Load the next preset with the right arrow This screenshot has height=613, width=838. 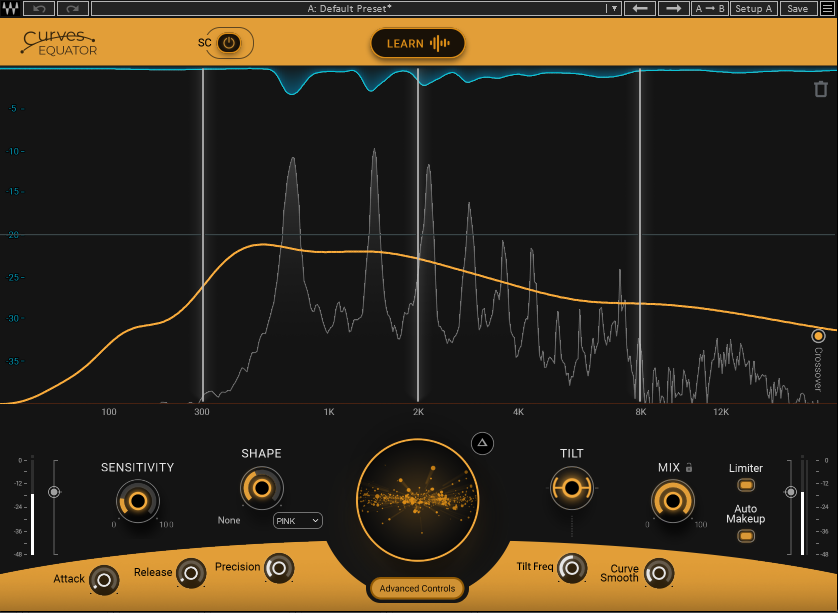click(x=673, y=9)
